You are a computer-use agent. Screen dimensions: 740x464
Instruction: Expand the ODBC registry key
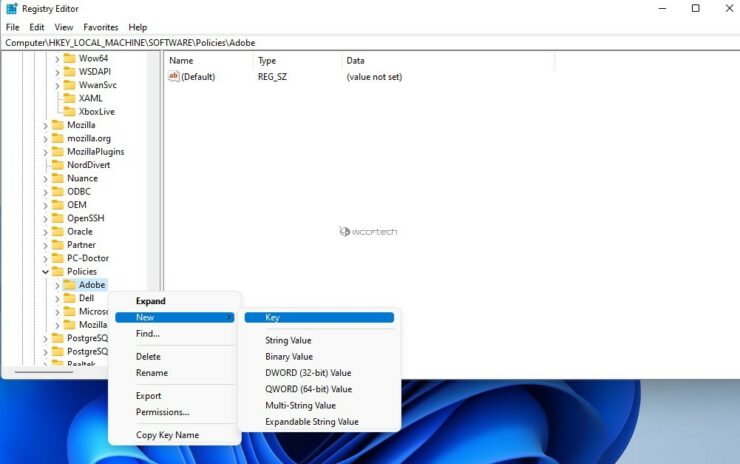coord(45,191)
